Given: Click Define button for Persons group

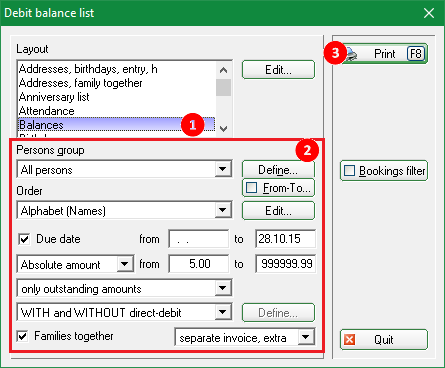Looking at the screenshot, I should [x=278, y=170].
